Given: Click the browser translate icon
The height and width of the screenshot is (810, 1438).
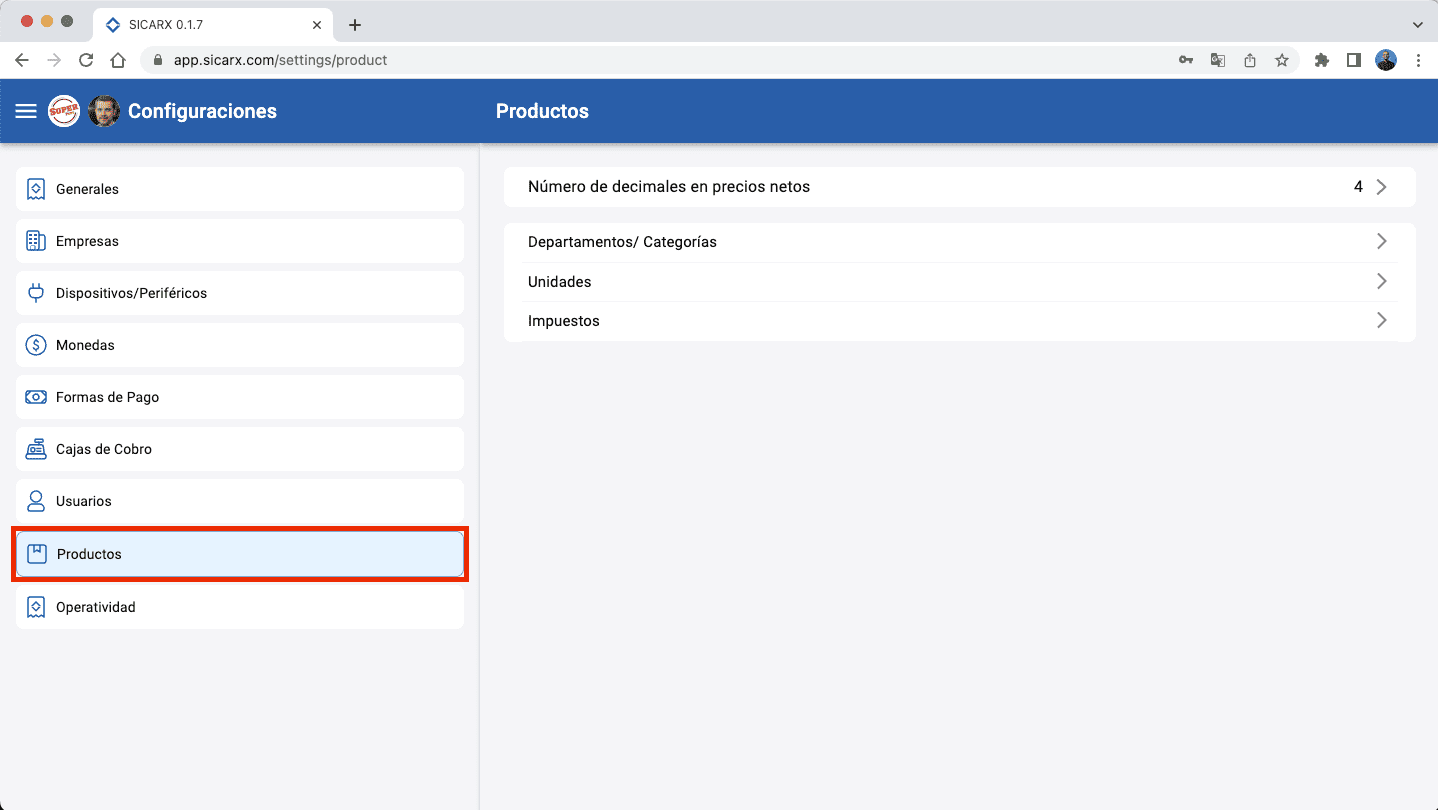Looking at the screenshot, I should pos(1217,60).
